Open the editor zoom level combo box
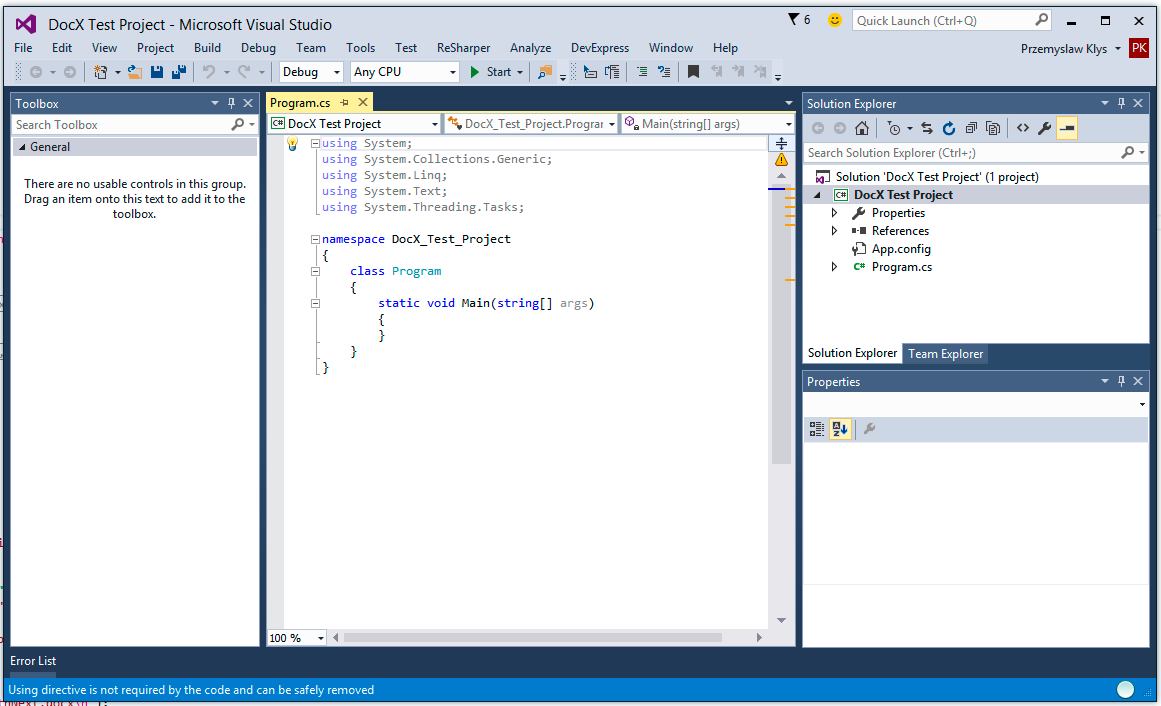 (296, 637)
